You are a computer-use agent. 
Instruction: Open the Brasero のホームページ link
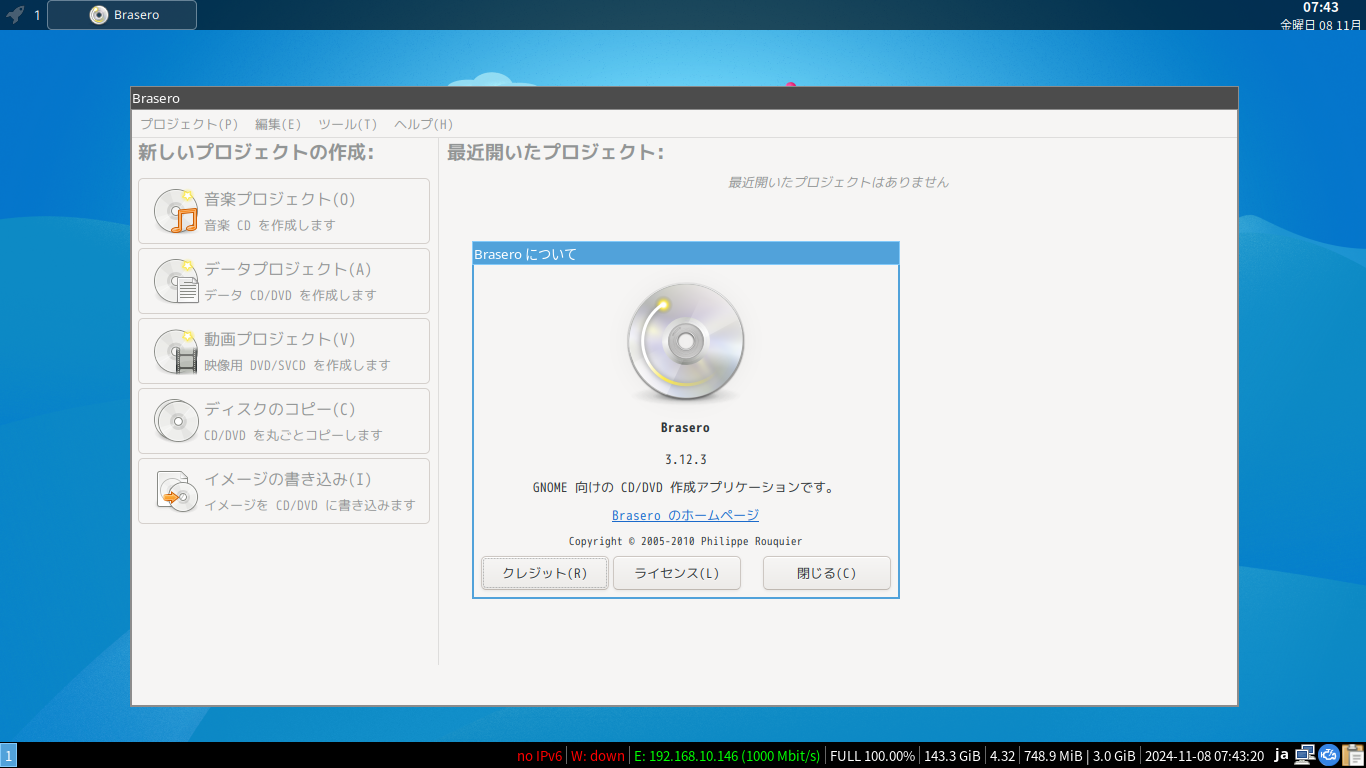point(686,515)
